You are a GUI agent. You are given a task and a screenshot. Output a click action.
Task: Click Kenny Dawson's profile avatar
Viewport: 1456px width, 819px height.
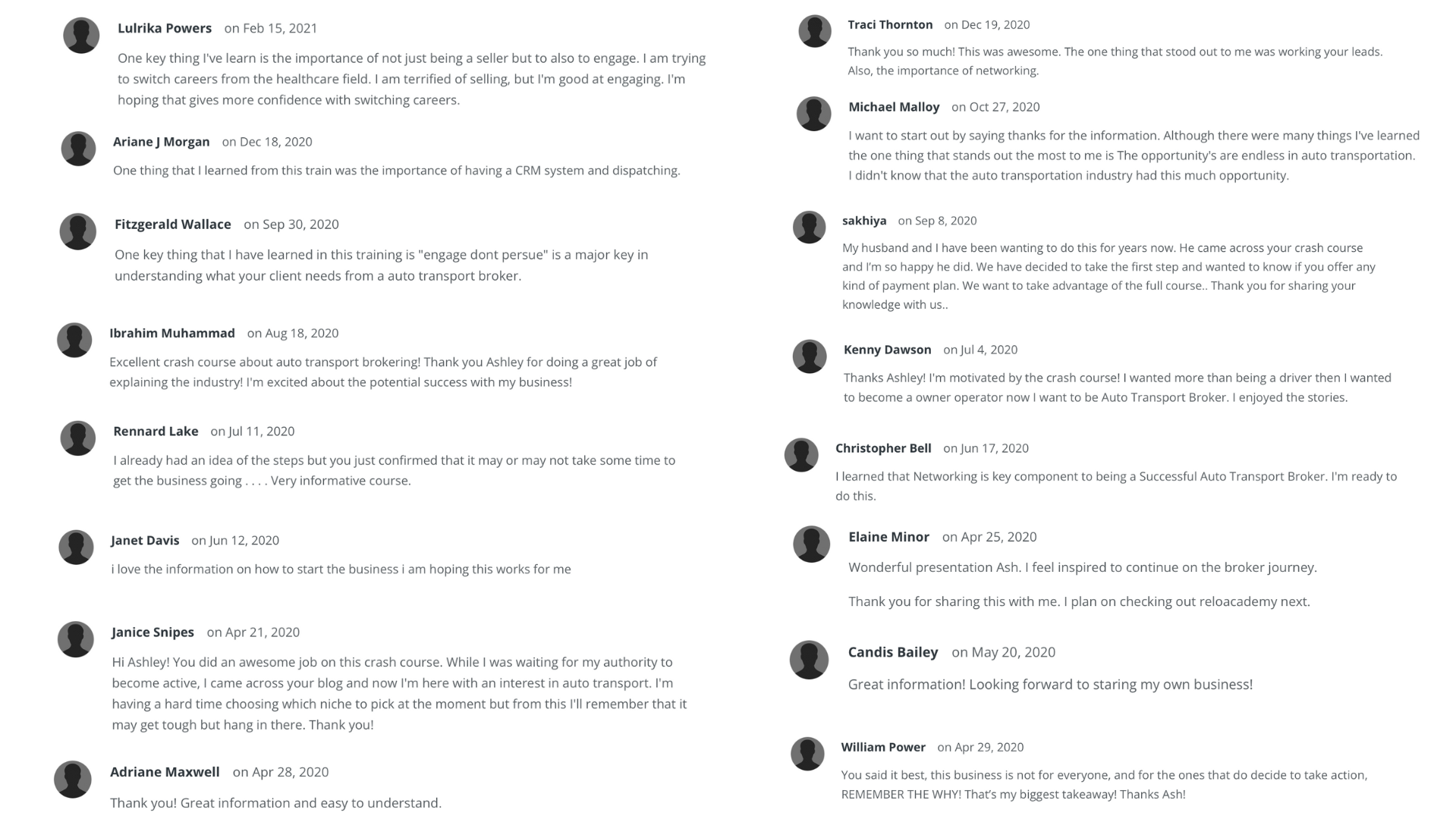coord(809,356)
